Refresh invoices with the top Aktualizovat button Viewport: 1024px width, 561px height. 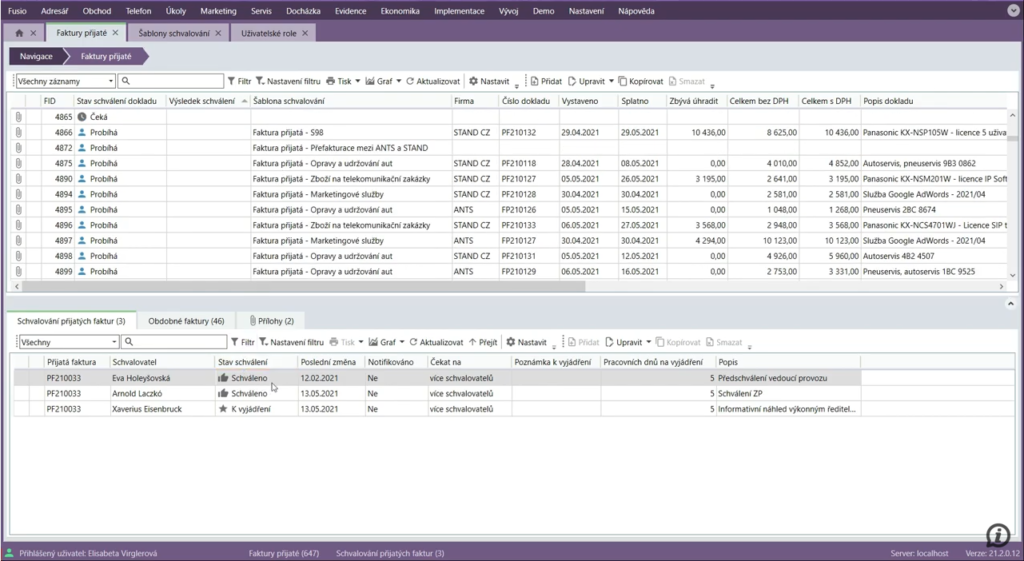coord(434,81)
